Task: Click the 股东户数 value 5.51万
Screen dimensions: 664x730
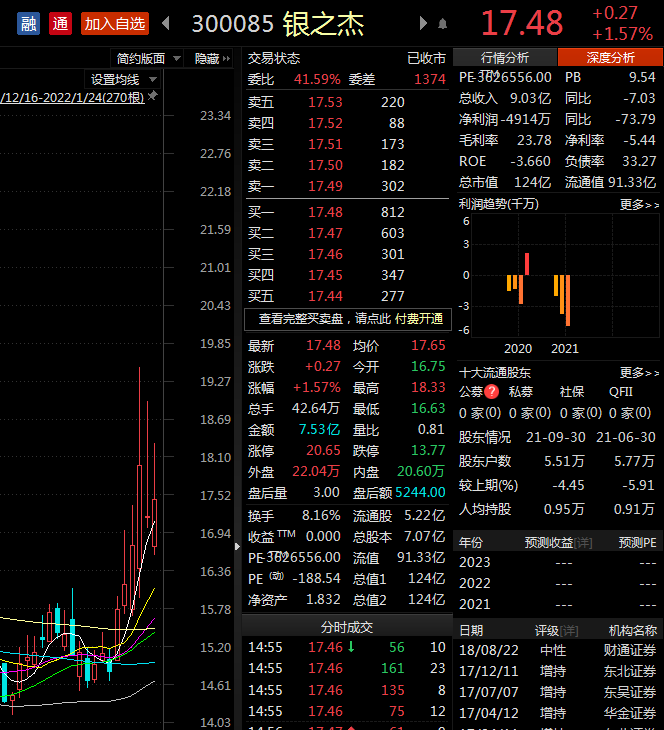Action: 564,461
